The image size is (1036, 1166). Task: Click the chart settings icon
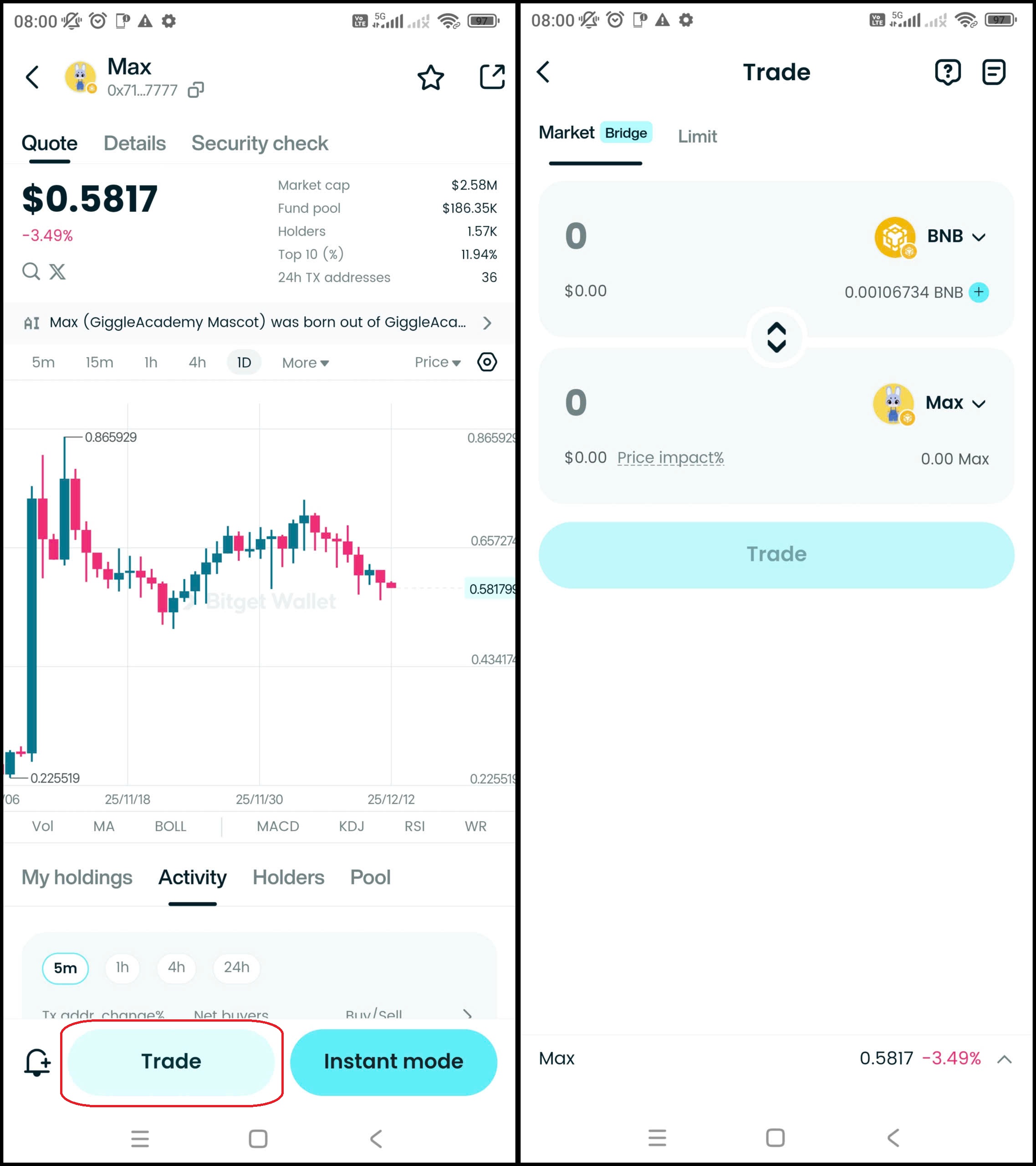point(487,362)
